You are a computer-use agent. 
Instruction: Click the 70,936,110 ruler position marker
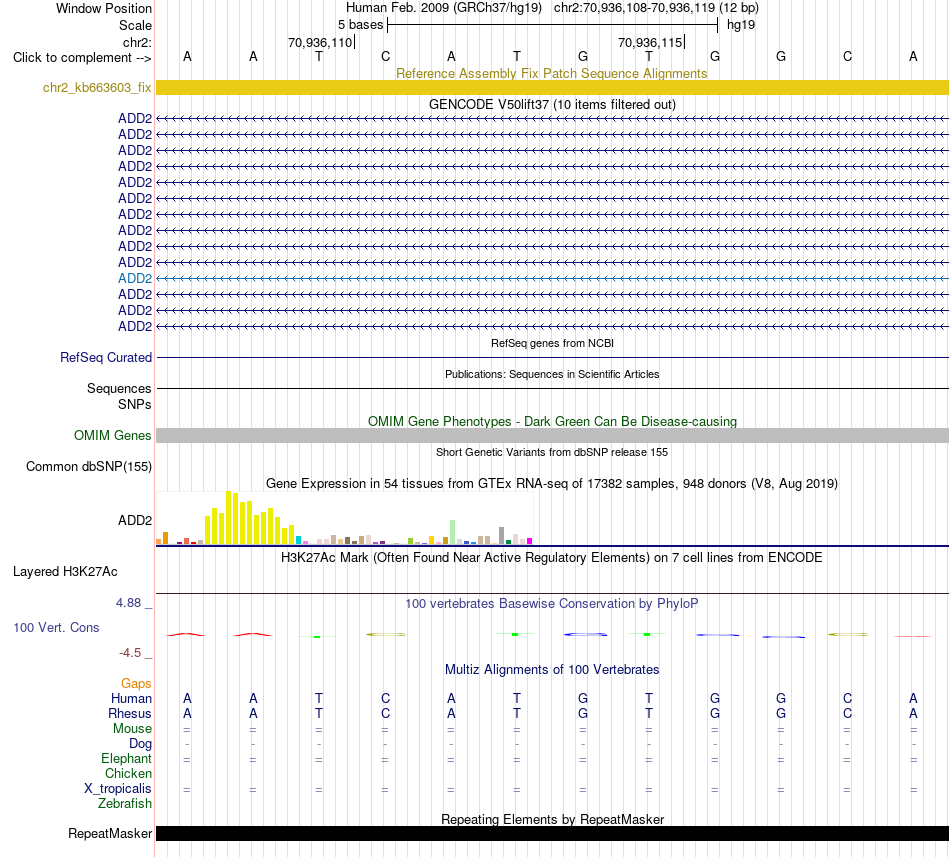tap(320, 42)
